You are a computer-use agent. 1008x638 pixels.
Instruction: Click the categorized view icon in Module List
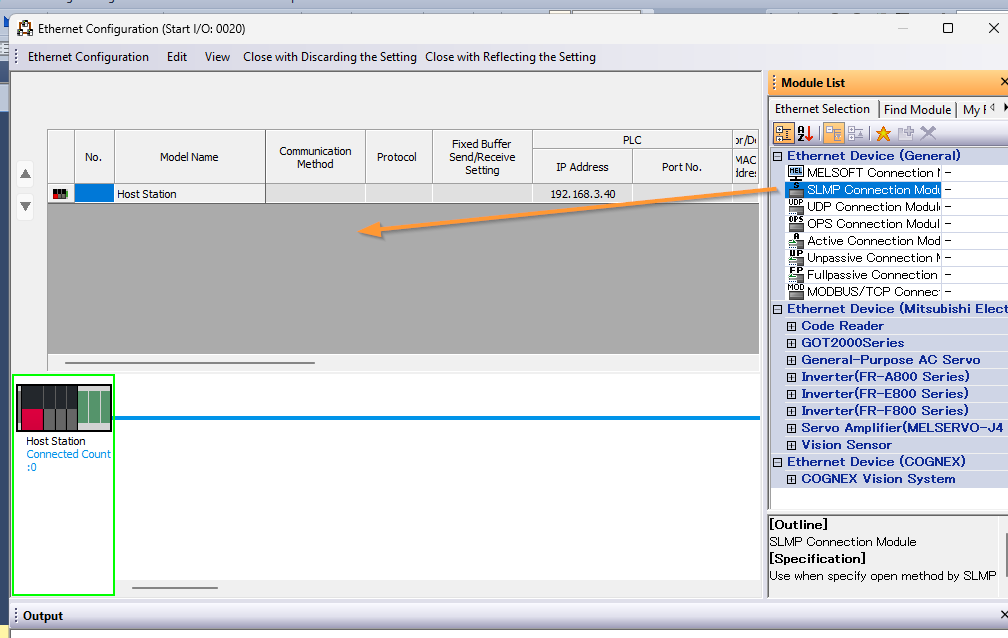[783, 133]
